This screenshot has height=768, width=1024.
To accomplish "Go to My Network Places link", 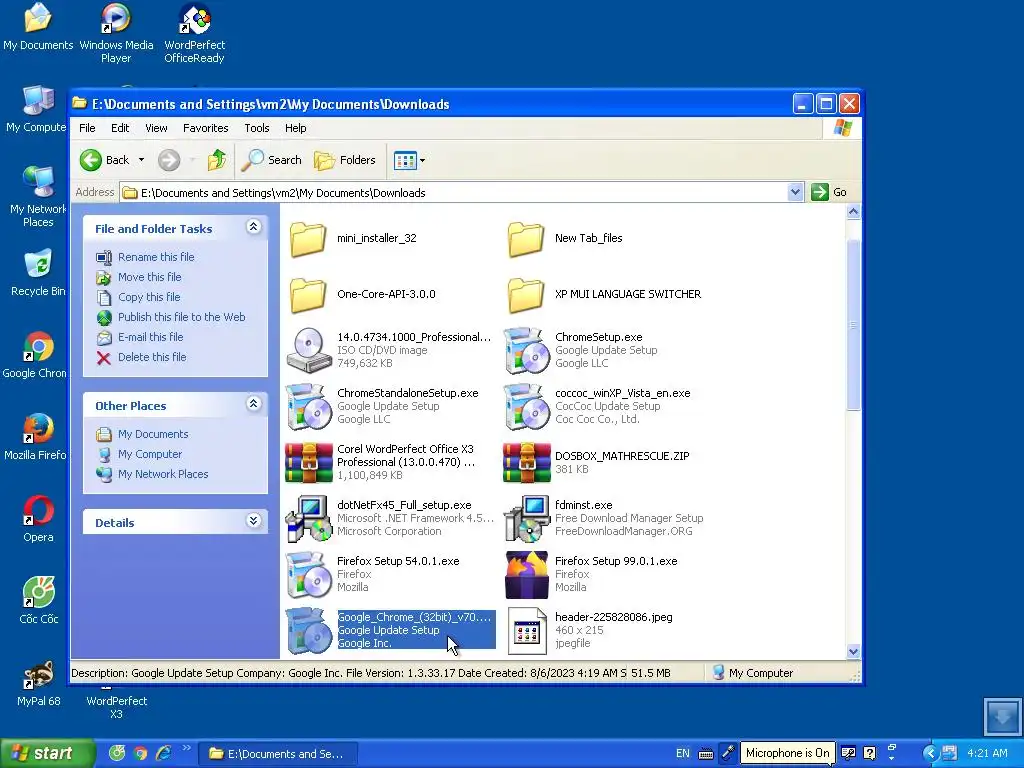I will [163, 474].
